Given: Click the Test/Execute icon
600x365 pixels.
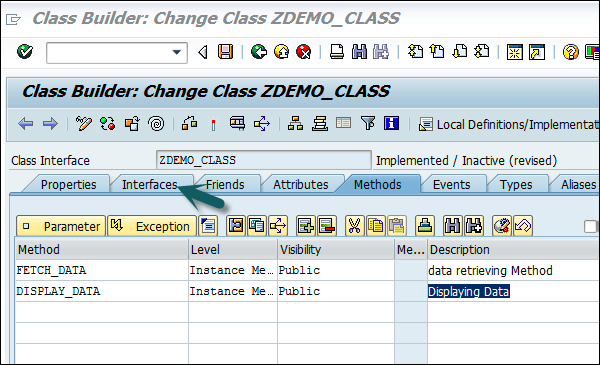Looking at the screenshot, I should [x=237, y=124].
